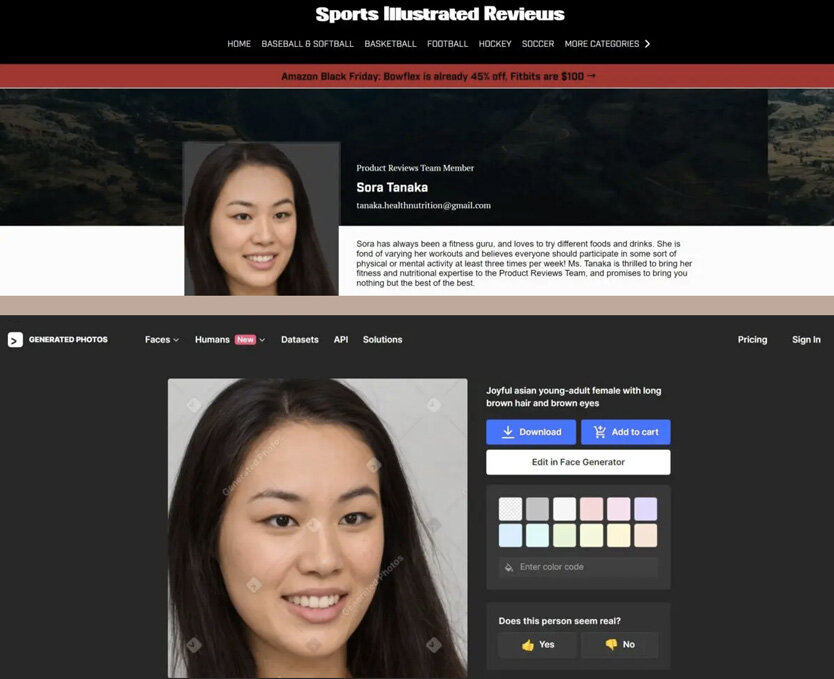834x679 pixels.
Task: Open the Amazon Black Friday banner link
Action: (438, 77)
